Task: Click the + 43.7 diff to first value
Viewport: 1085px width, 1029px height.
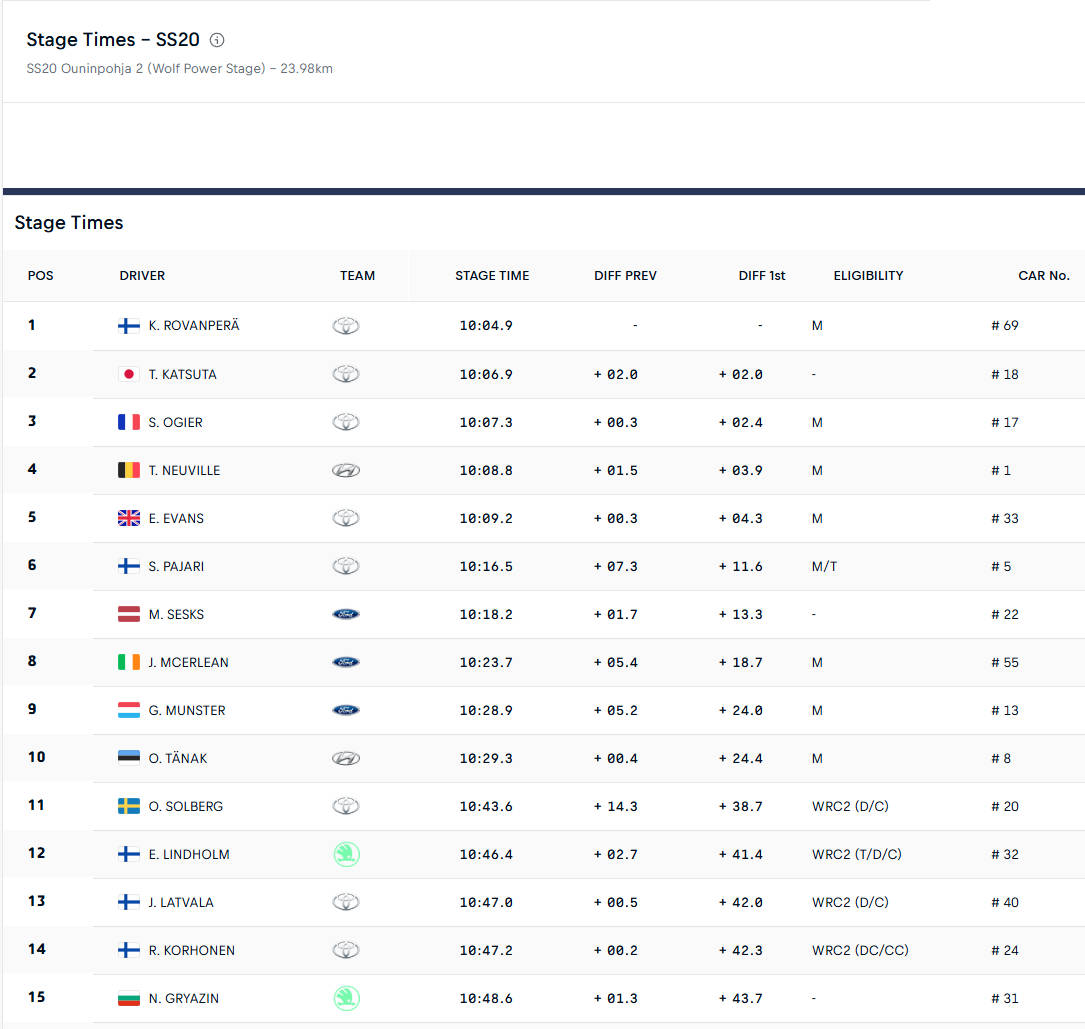Action: click(740, 999)
